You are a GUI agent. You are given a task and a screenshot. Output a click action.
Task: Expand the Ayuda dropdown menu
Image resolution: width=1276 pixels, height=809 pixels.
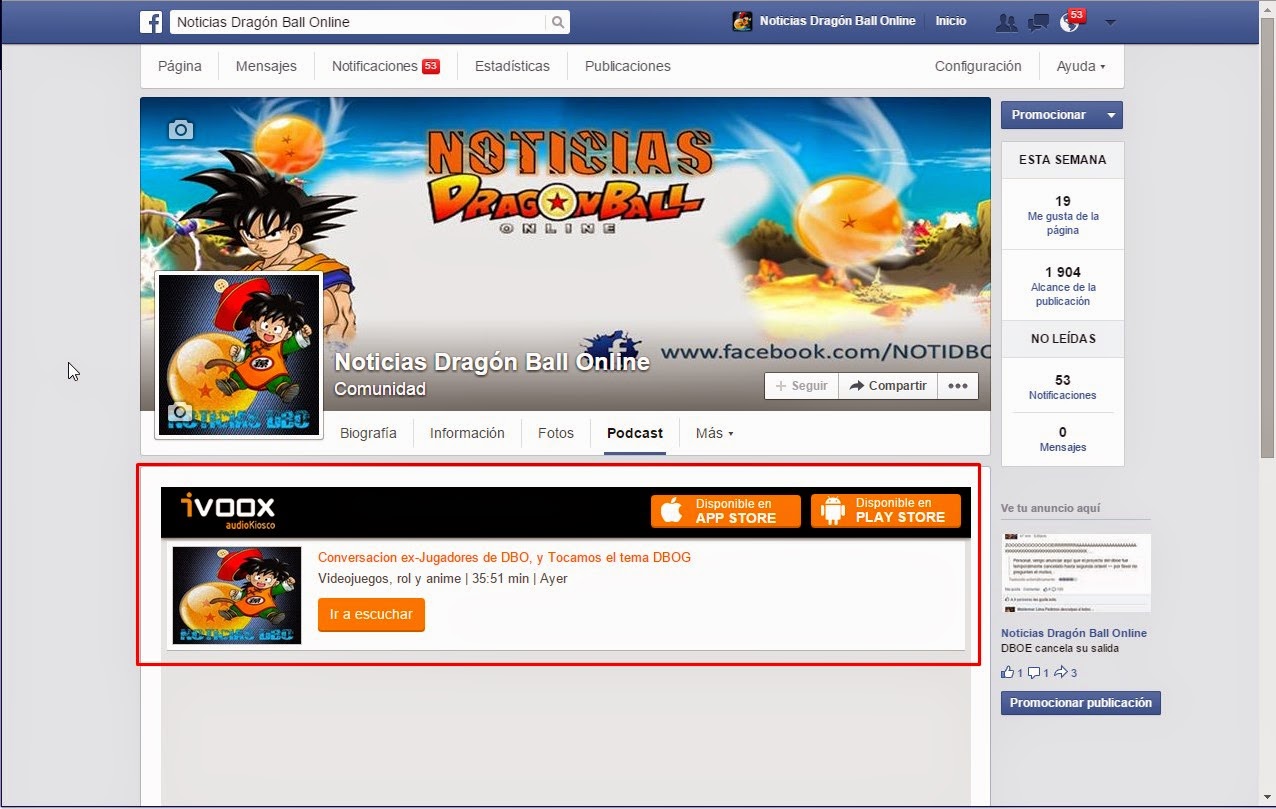tap(1081, 66)
